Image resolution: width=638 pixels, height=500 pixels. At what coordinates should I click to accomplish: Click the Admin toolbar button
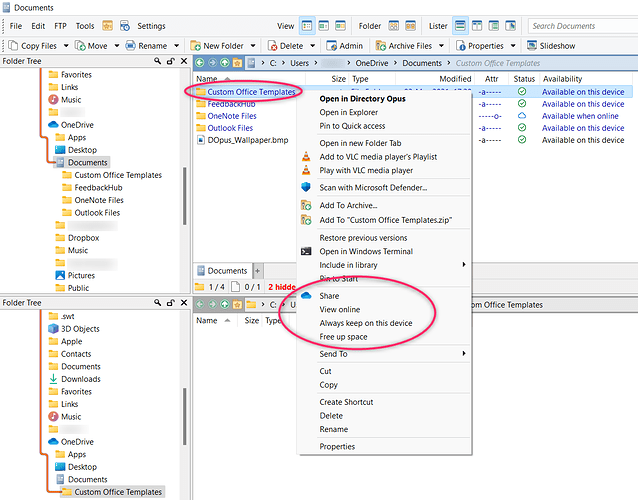point(345,46)
